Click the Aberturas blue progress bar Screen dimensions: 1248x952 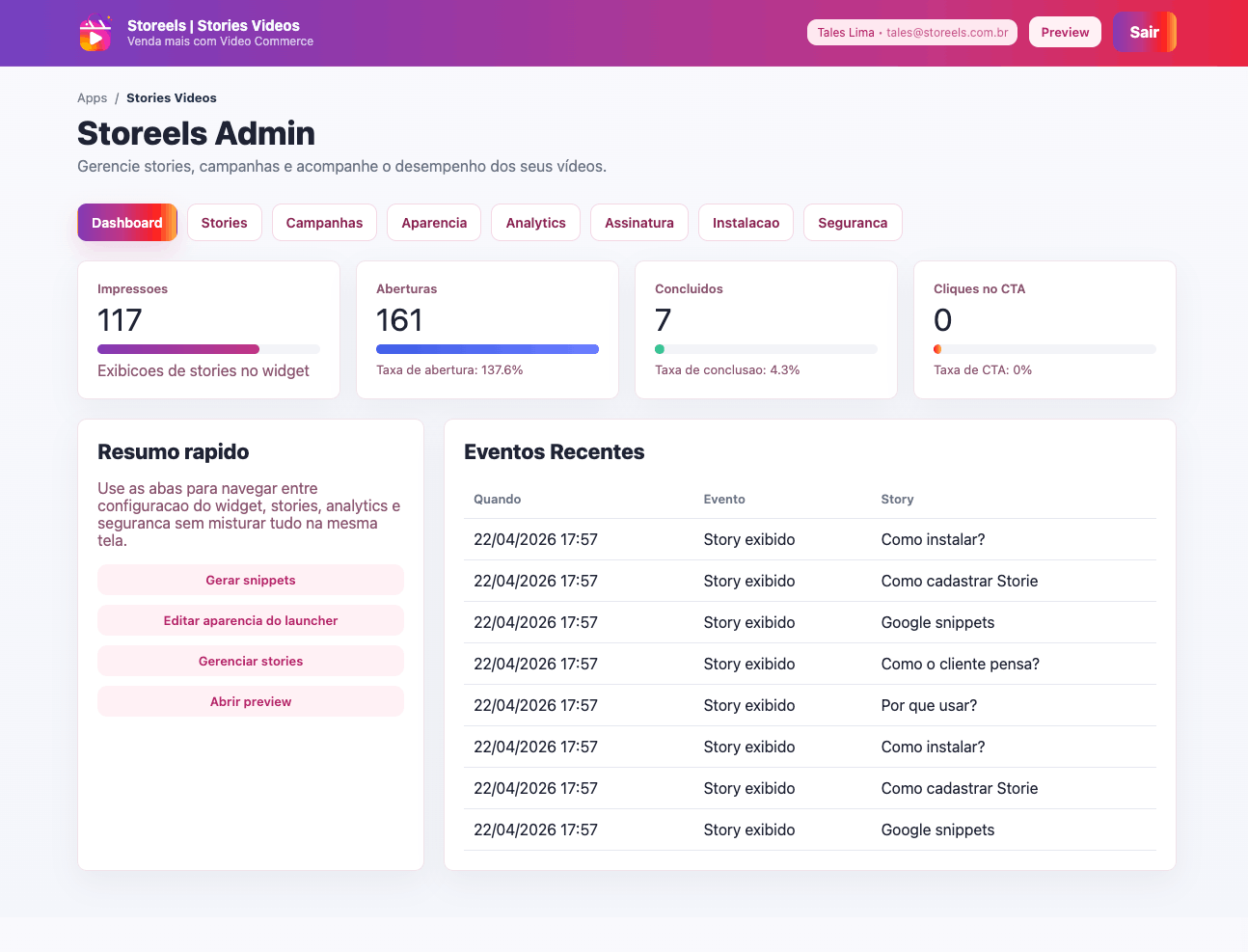click(x=487, y=349)
